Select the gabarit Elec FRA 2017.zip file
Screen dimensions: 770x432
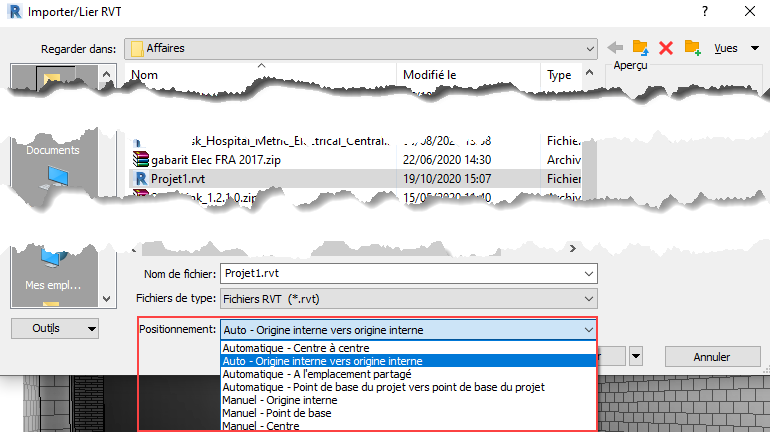click(x=216, y=160)
